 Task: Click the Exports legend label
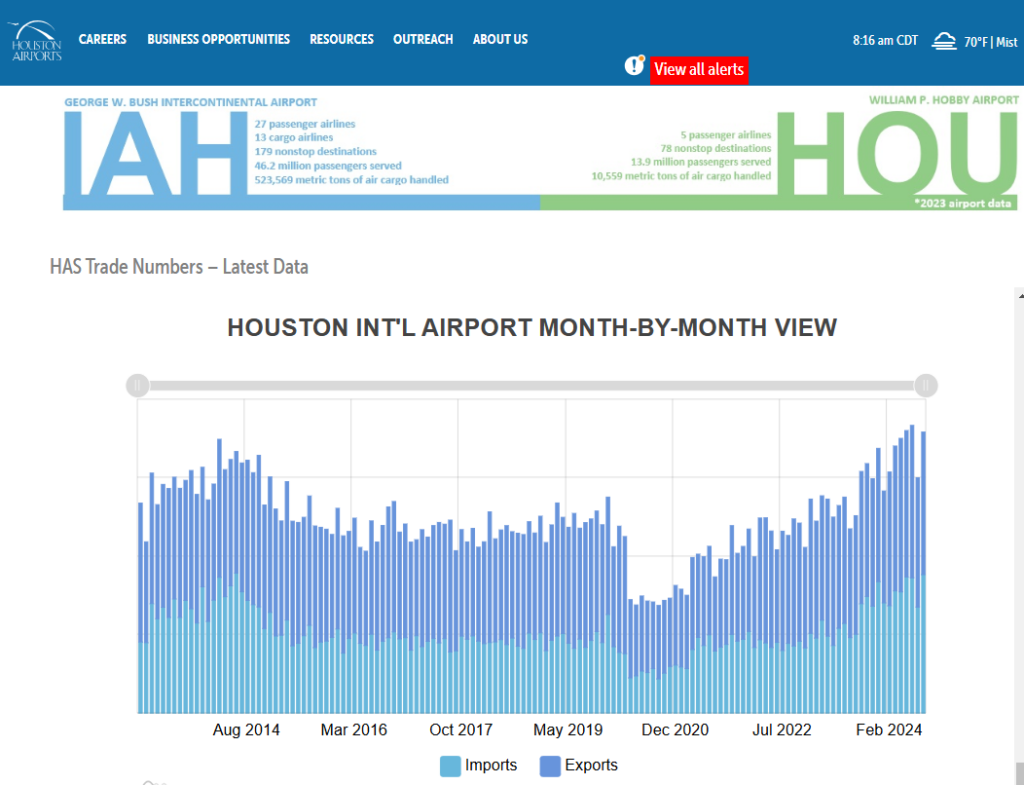pyautogui.click(x=591, y=765)
